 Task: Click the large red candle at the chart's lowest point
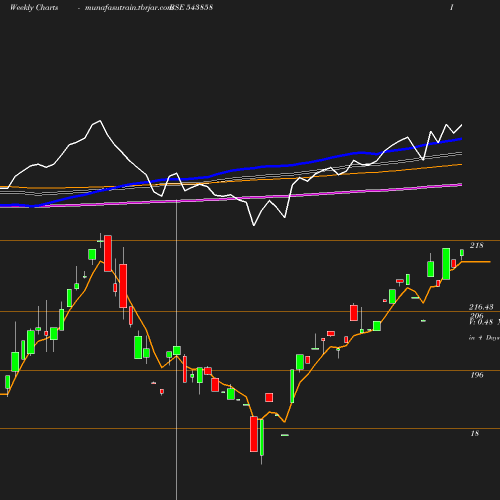[x=254, y=434]
